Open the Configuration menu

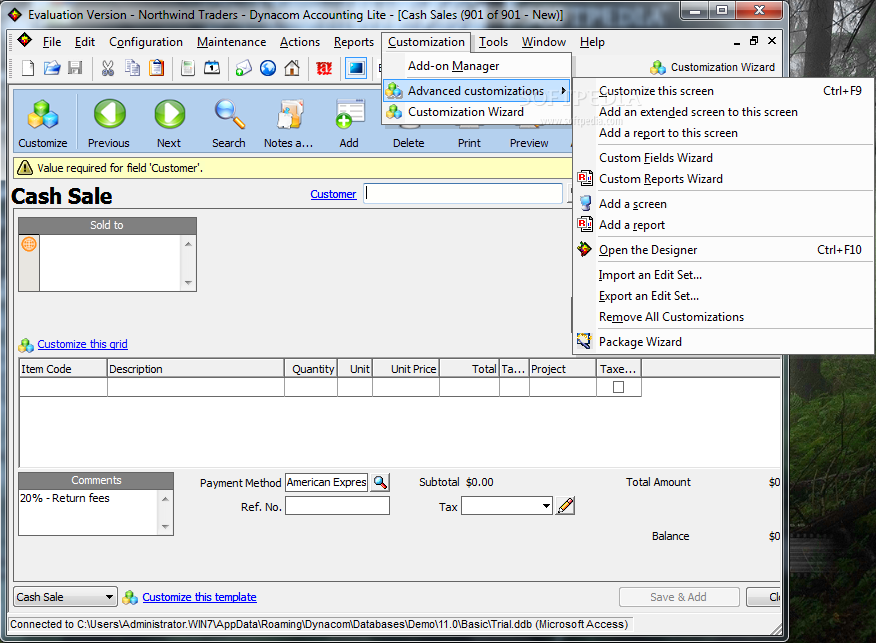pyautogui.click(x=146, y=42)
